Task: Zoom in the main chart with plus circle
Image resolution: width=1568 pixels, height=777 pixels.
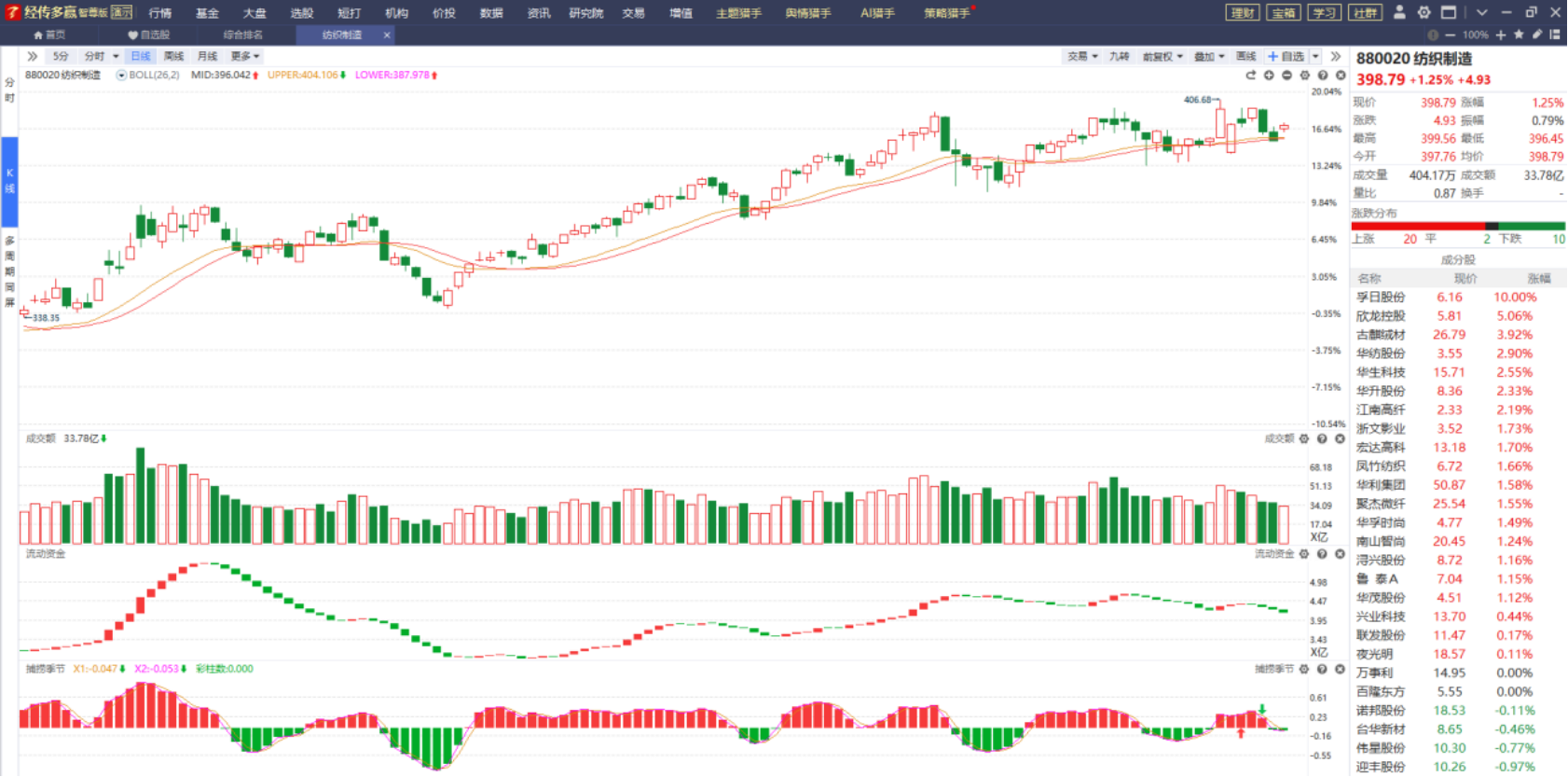Action: pyautogui.click(x=1269, y=76)
